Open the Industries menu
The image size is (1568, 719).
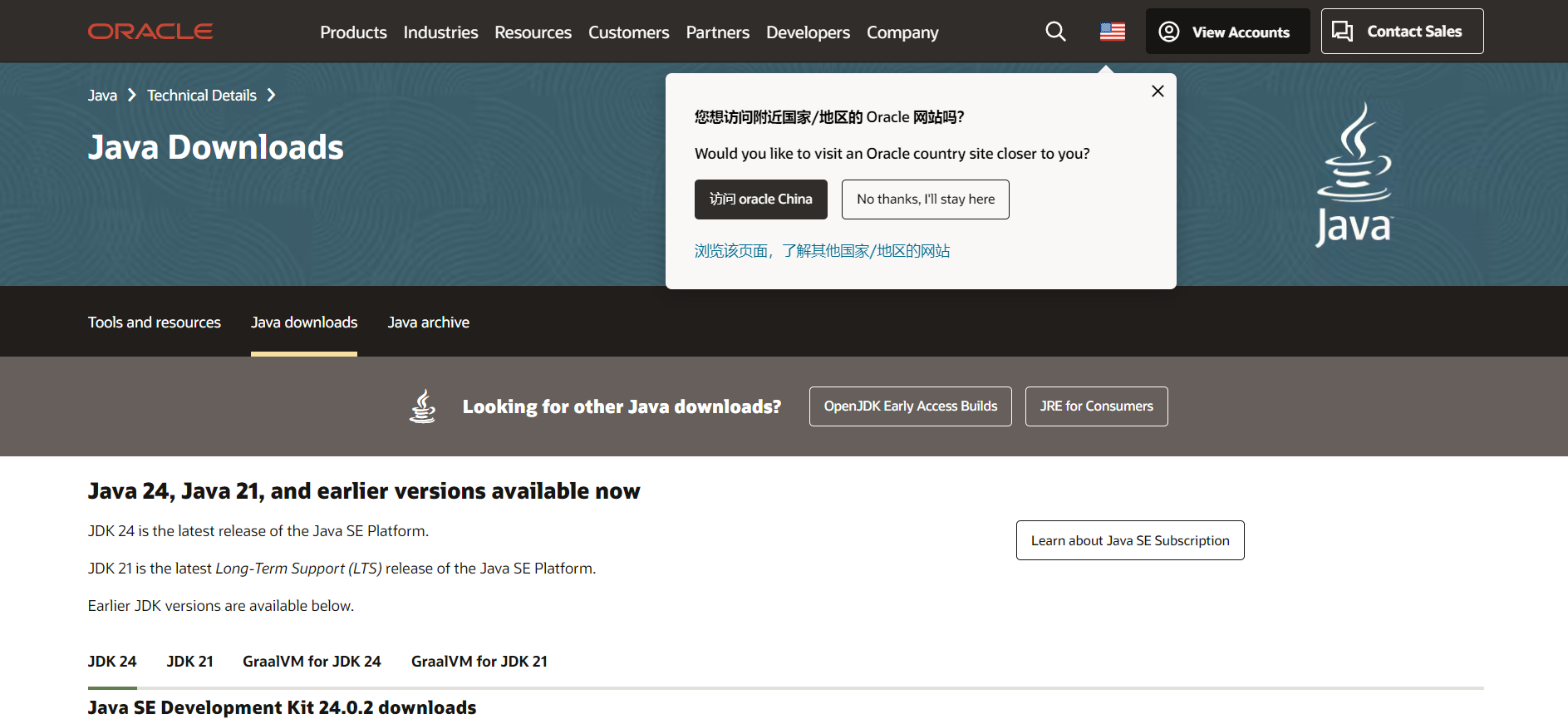click(x=440, y=32)
